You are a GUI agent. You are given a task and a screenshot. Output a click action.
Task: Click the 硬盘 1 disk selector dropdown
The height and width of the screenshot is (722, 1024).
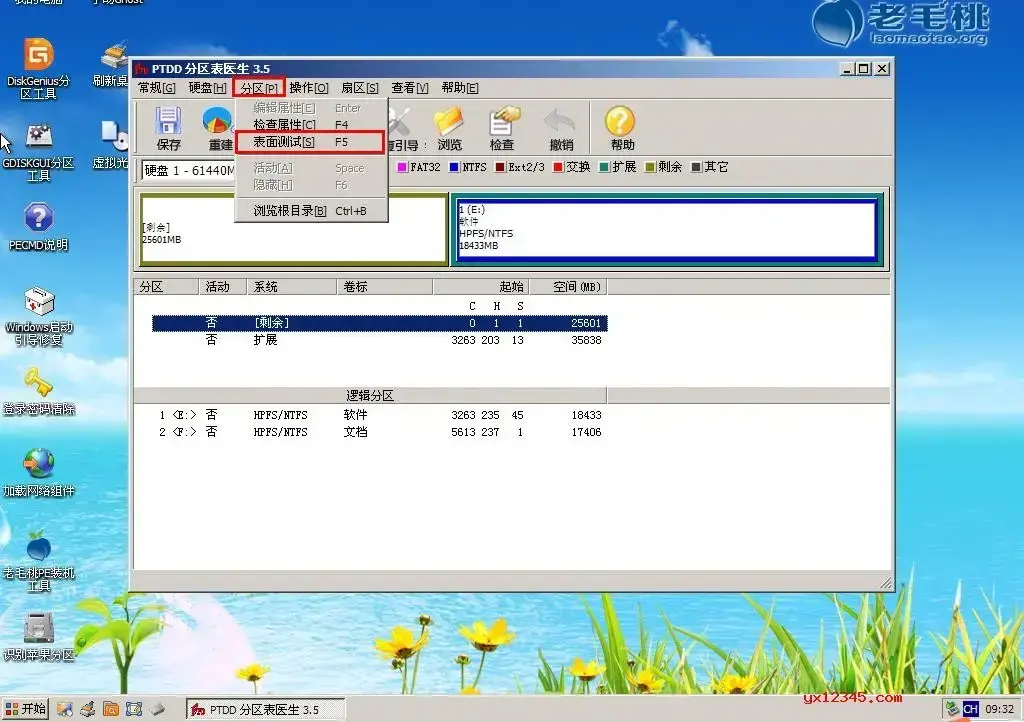pyautogui.click(x=188, y=170)
